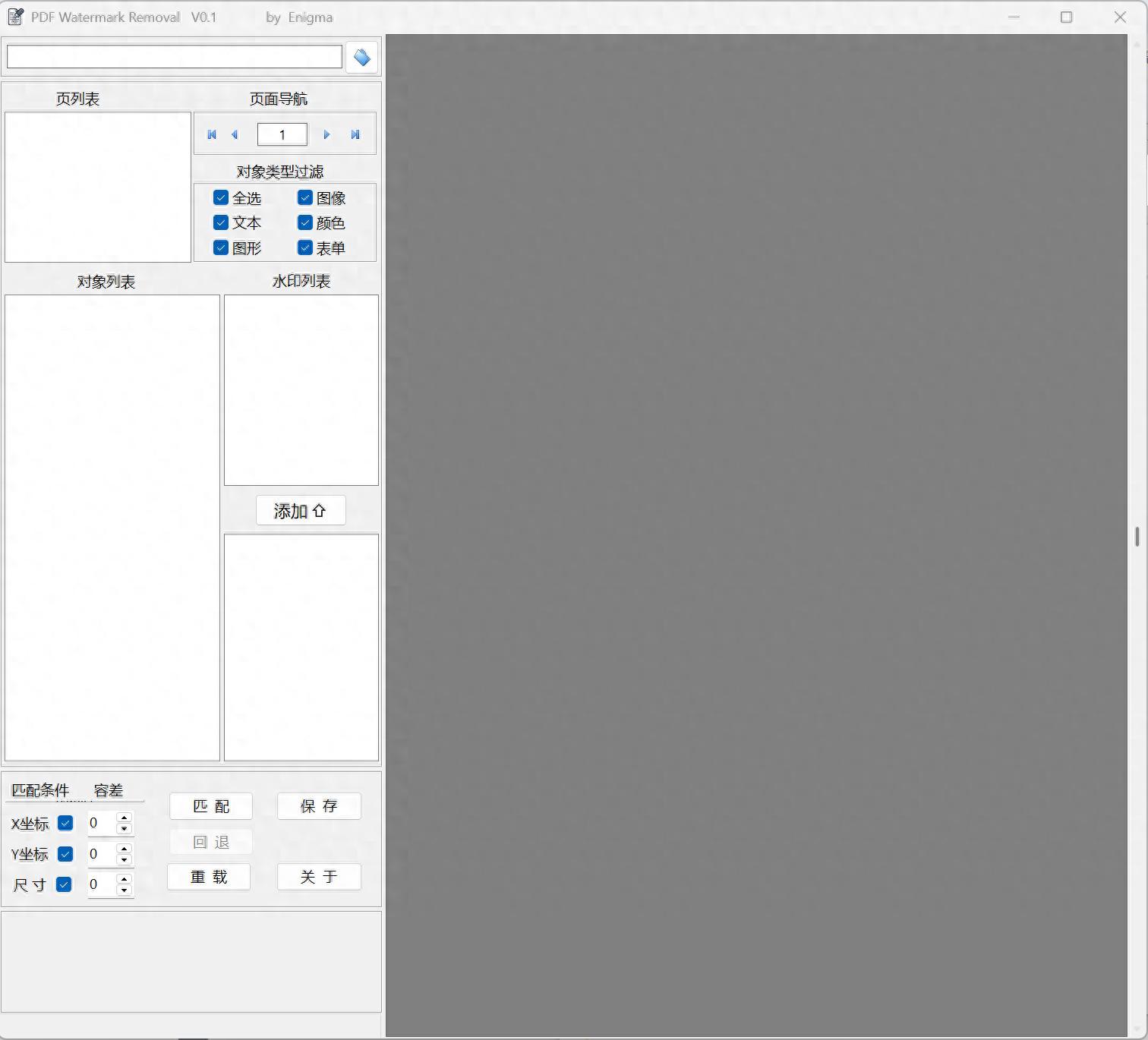The image size is (1148, 1040).
Task: Jump to the last page
Action: coord(355,134)
